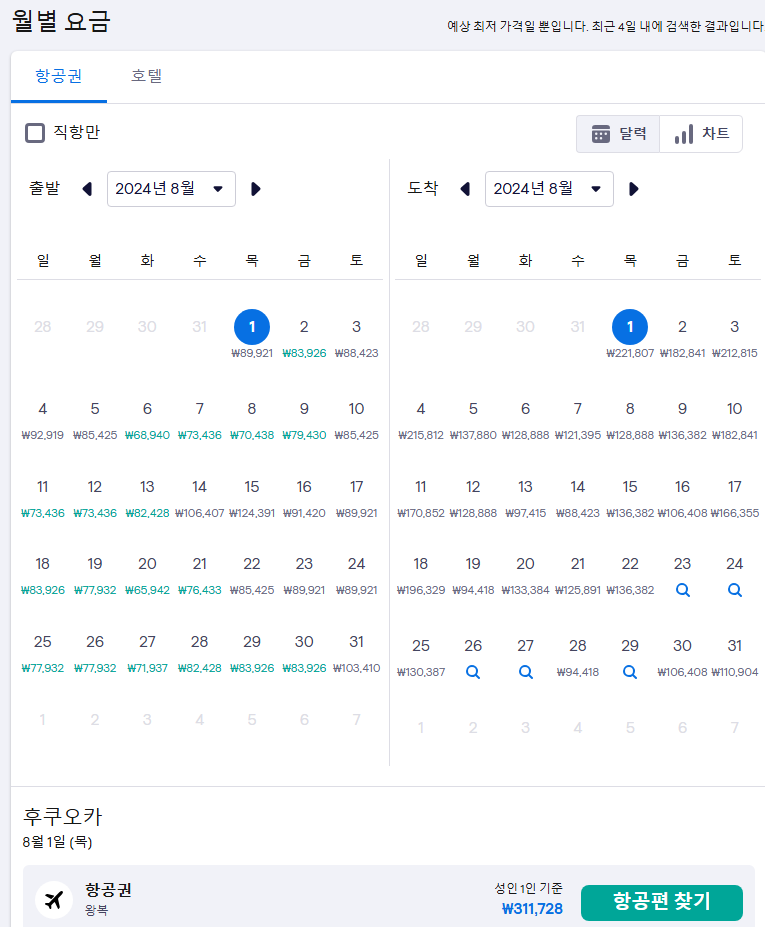Image resolution: width=765 pixels, height=927 pixels.
Task: Select departure date 27 priced ₩71,937
Action: [147, 653]
